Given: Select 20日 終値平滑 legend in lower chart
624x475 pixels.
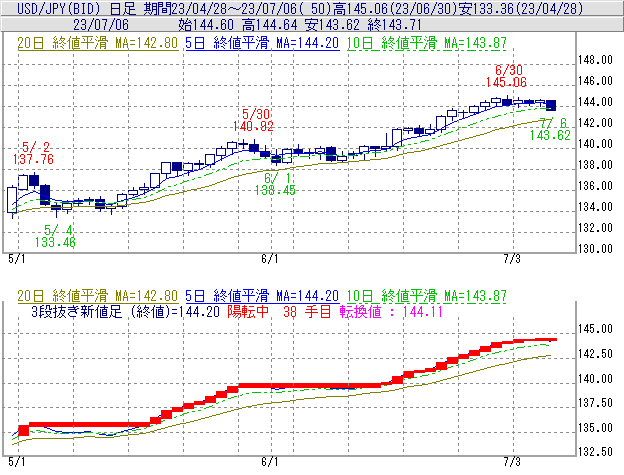Looking at the screenshot, I should tap(98, 296).
